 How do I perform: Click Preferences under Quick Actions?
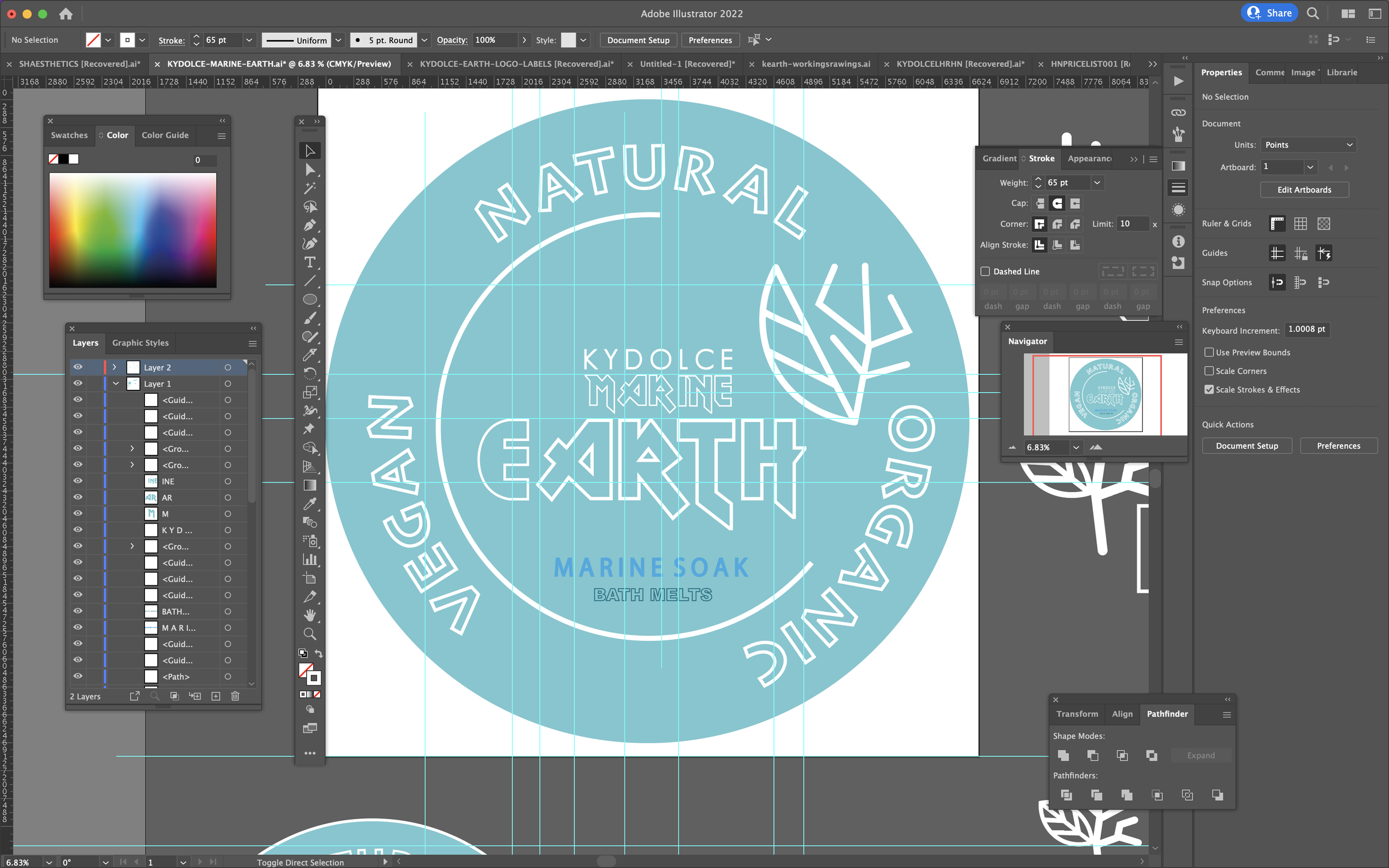tap(1338, 446)
